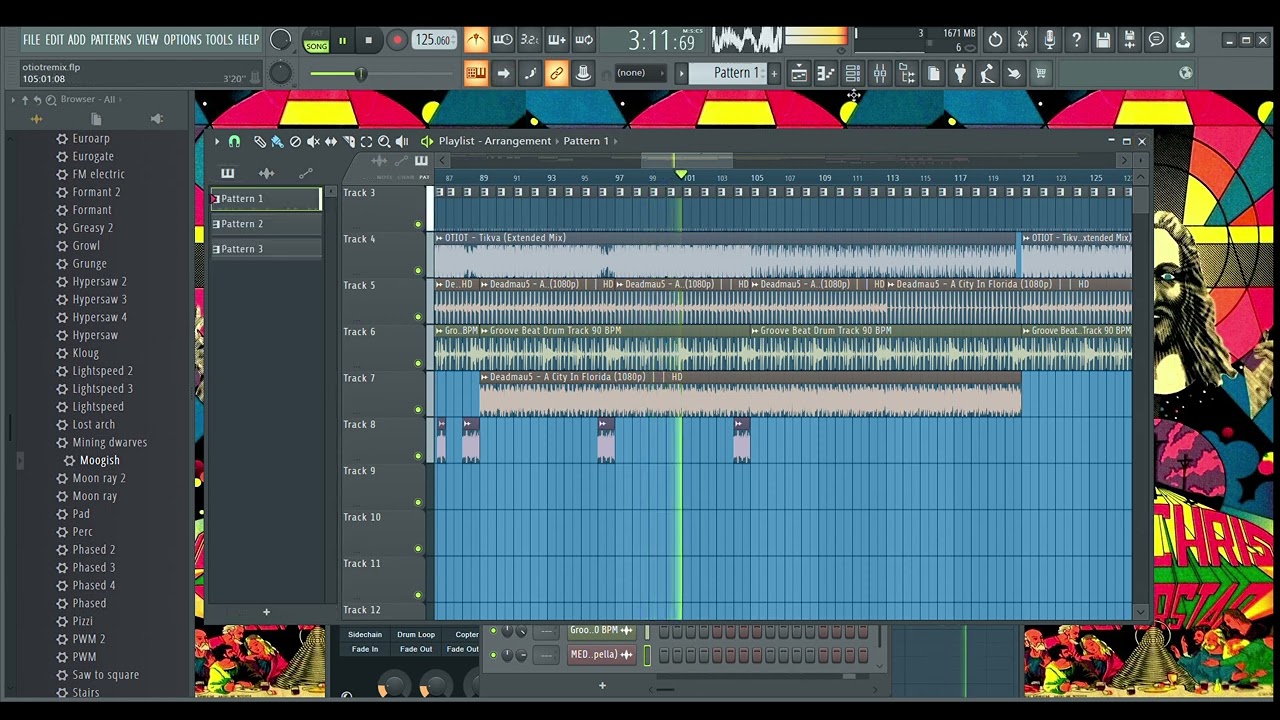Viewport: 1280px width, 720px height.
Task: Open the Piano roll from the toolbar
Action: click(826, 73)
